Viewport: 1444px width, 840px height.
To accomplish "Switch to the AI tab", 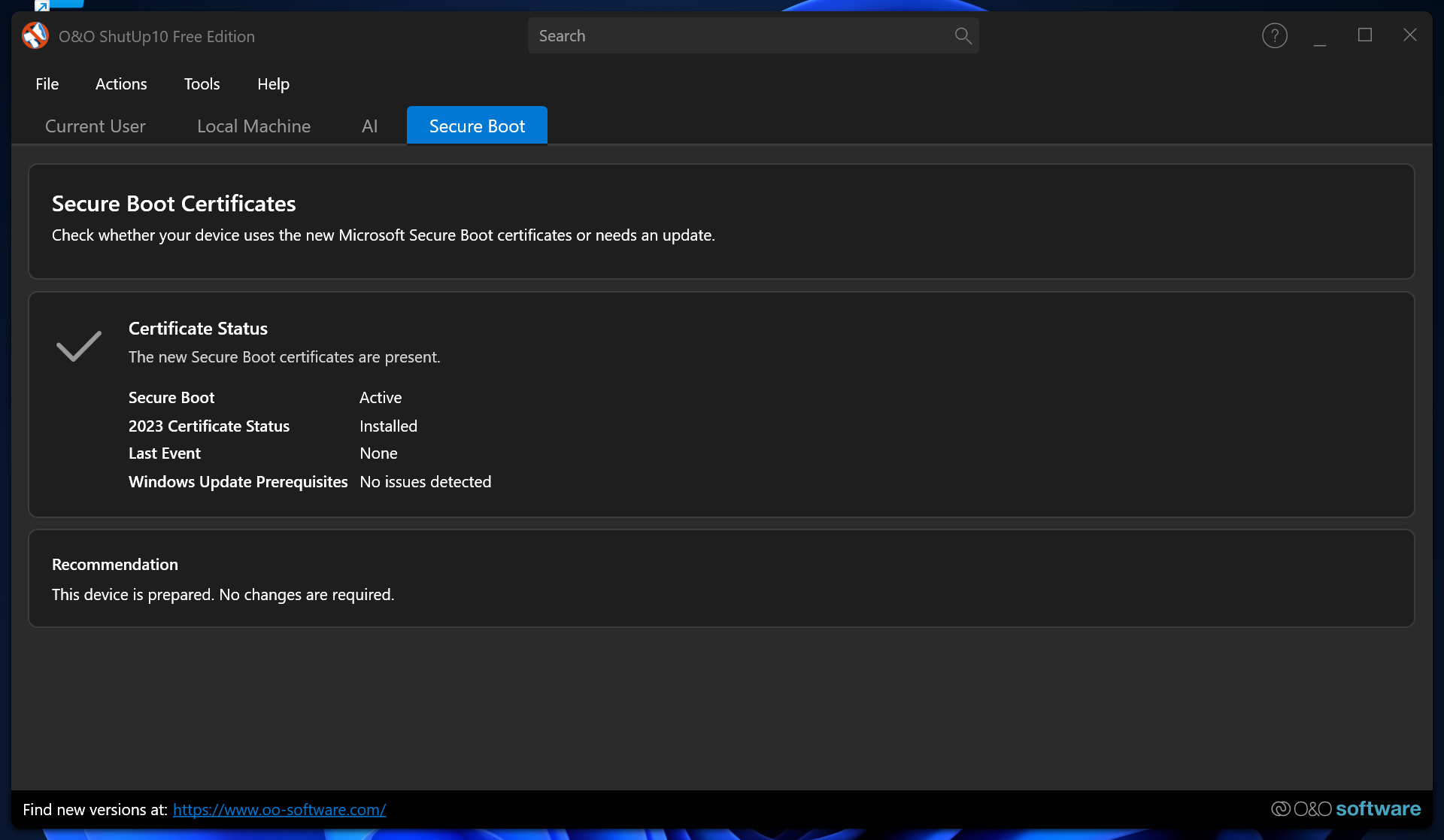I will tap(369, 126).
